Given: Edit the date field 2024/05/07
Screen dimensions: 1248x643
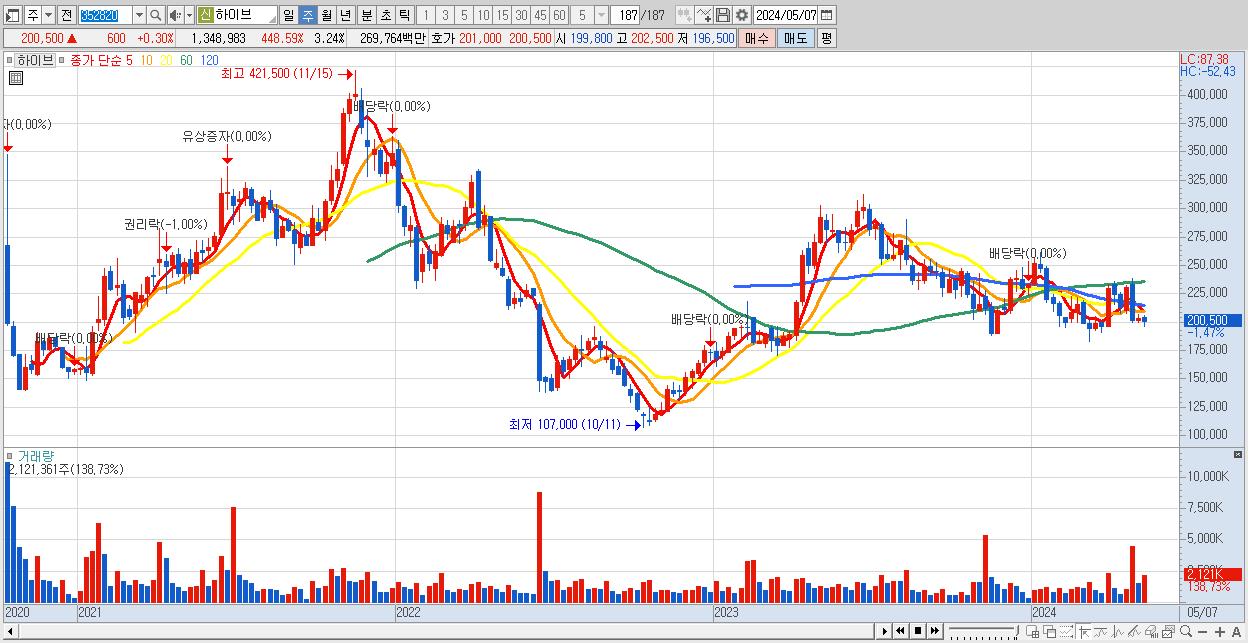Looking at the screenshot, I should [x=785, y=15].
